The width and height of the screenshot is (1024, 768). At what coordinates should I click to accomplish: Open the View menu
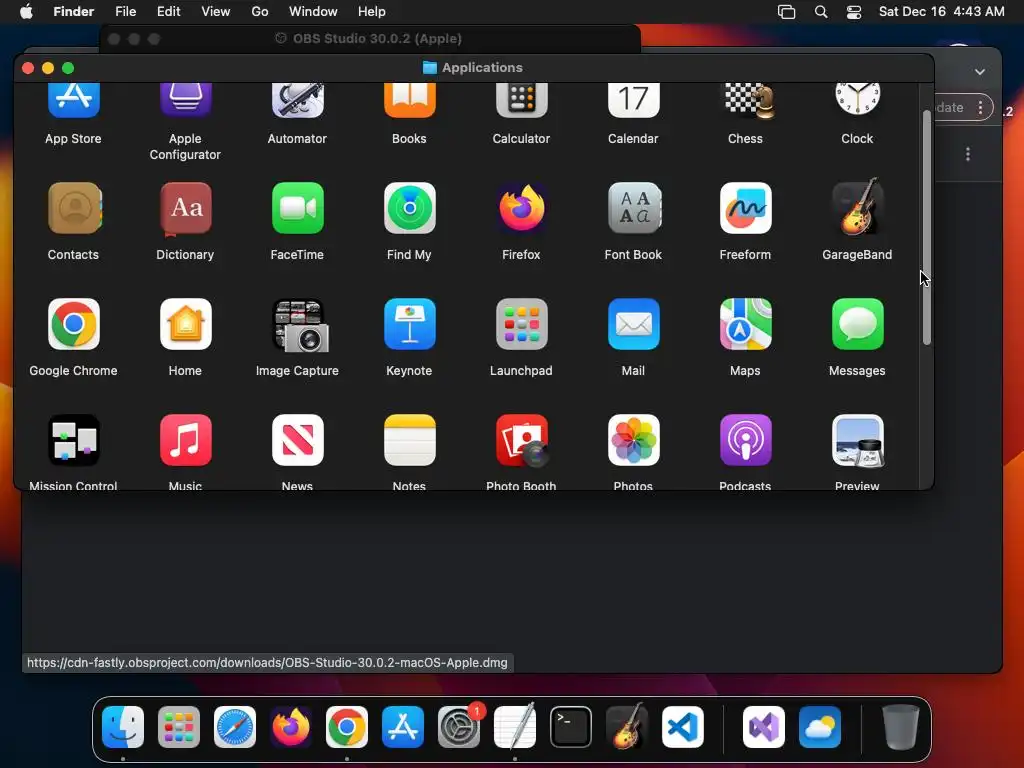(216, 12)
